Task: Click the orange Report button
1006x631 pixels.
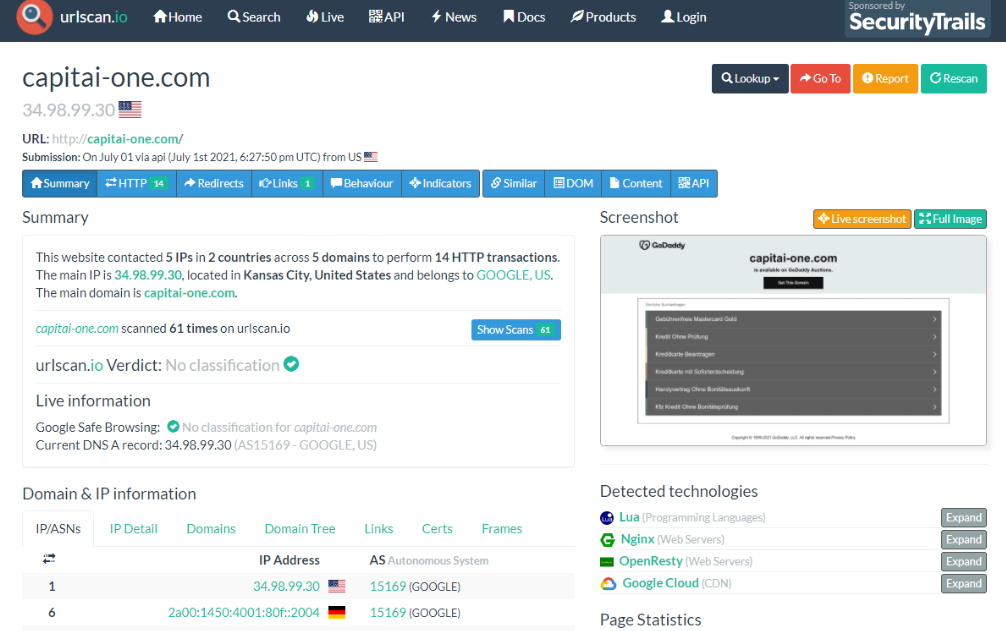Action: click(885, 79)
